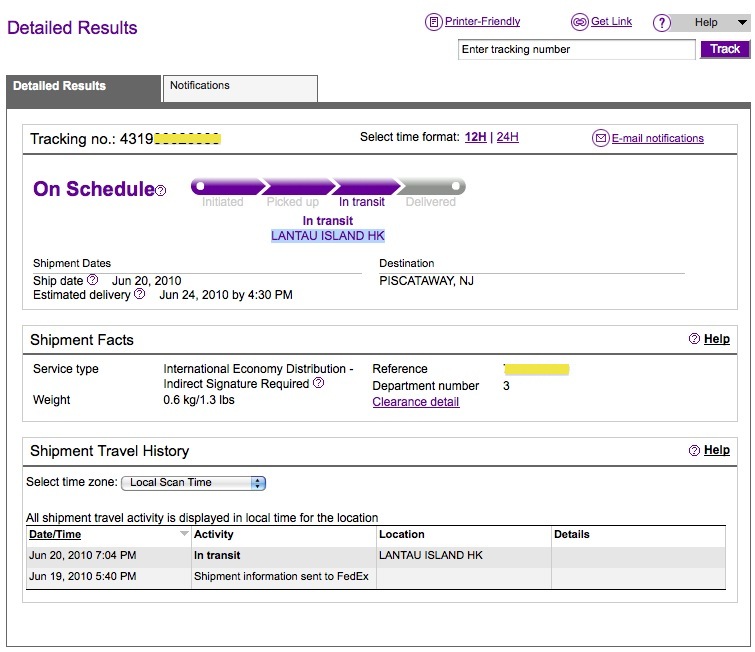Click Help icon in Shipment Travel History header

point(694,450)
